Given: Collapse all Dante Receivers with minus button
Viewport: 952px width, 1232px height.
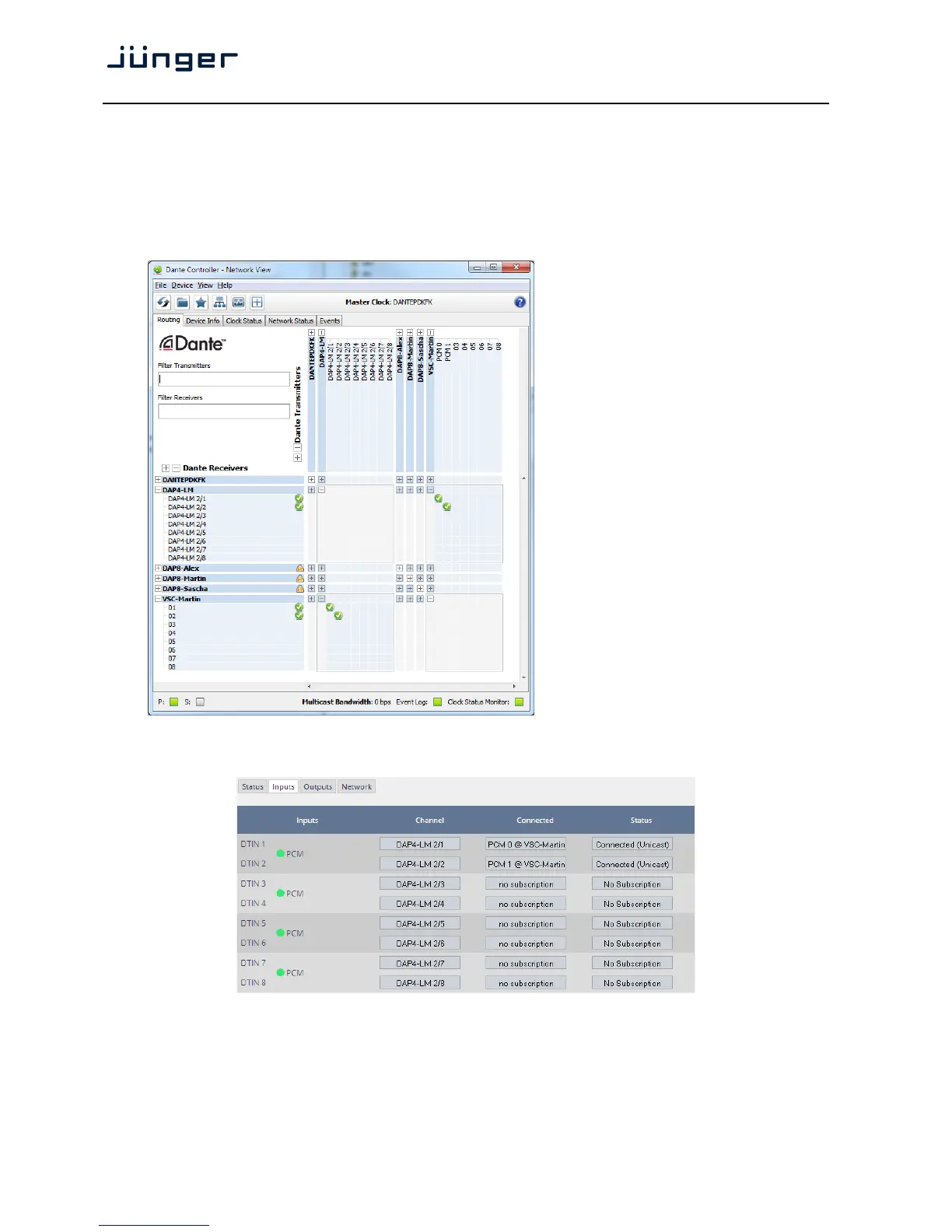Looking at the screenshot, I should coord(176,468).
